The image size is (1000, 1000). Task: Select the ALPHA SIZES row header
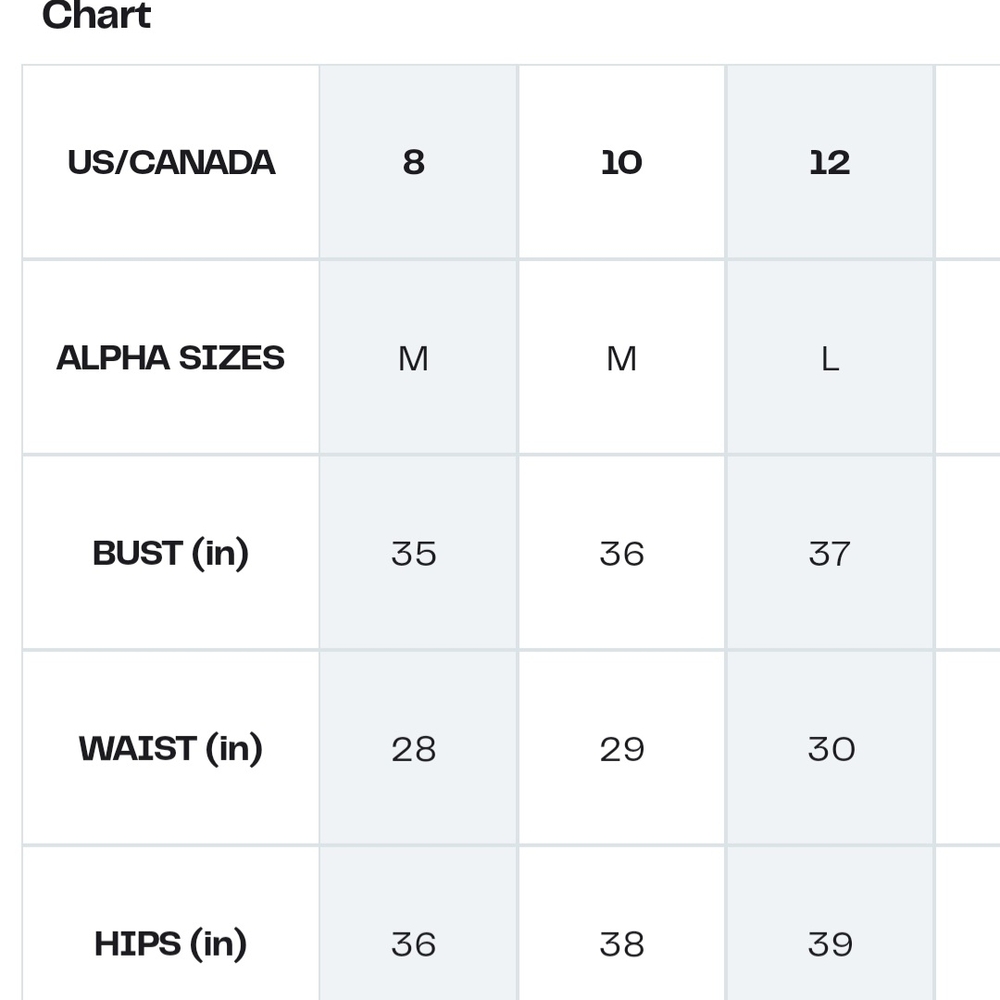click(171, 357)
